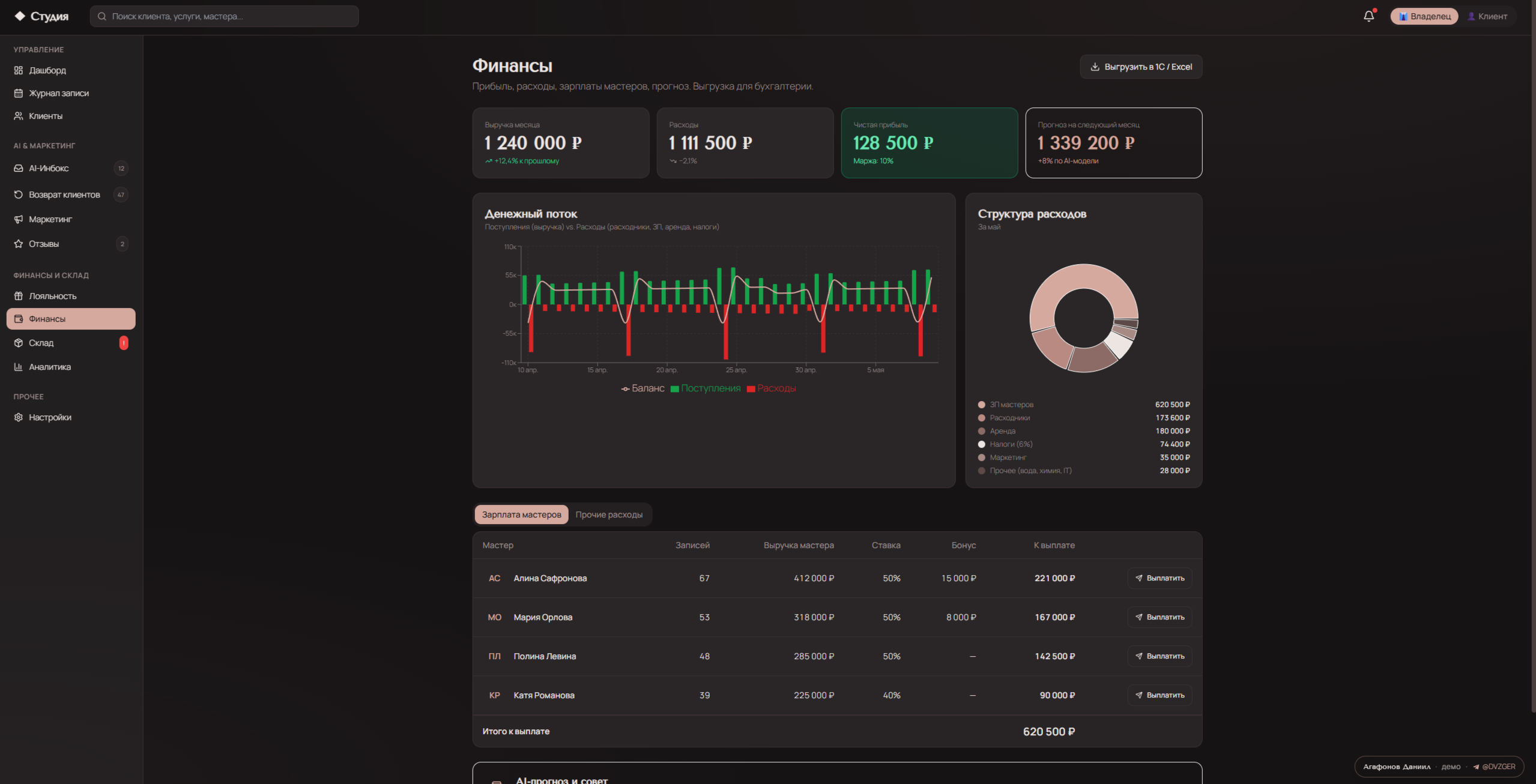
Task: Click the Прогноз на следующий месяц card
Action: click(1113, 143)
